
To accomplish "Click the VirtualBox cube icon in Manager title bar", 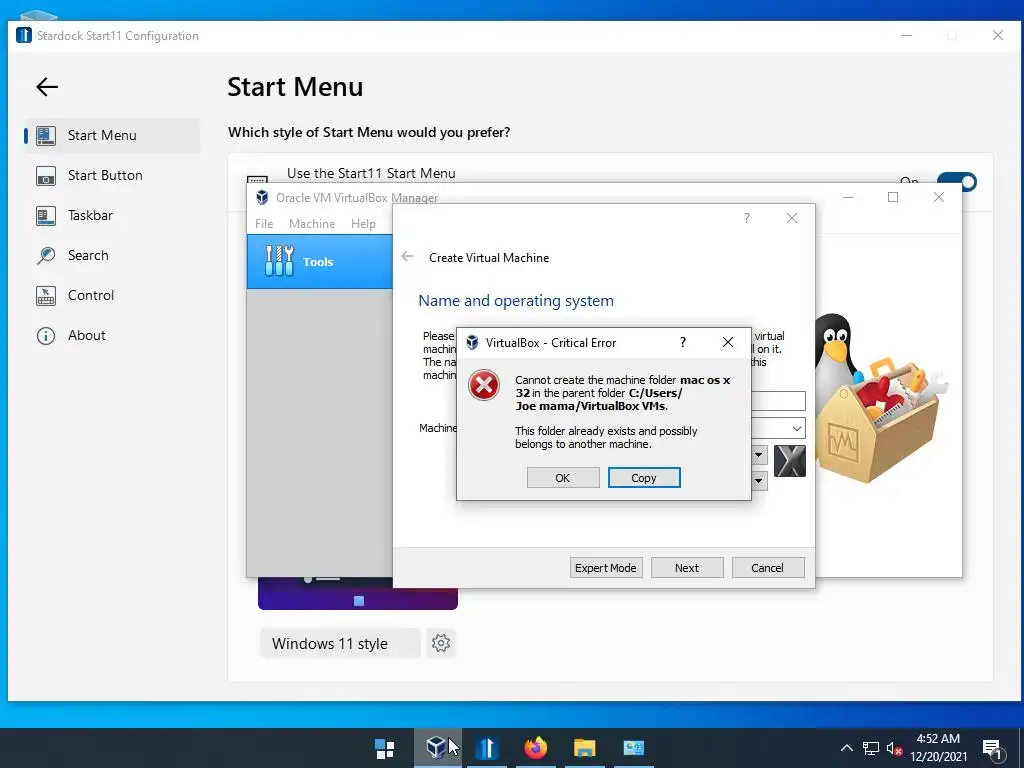I will coord(262,197).
